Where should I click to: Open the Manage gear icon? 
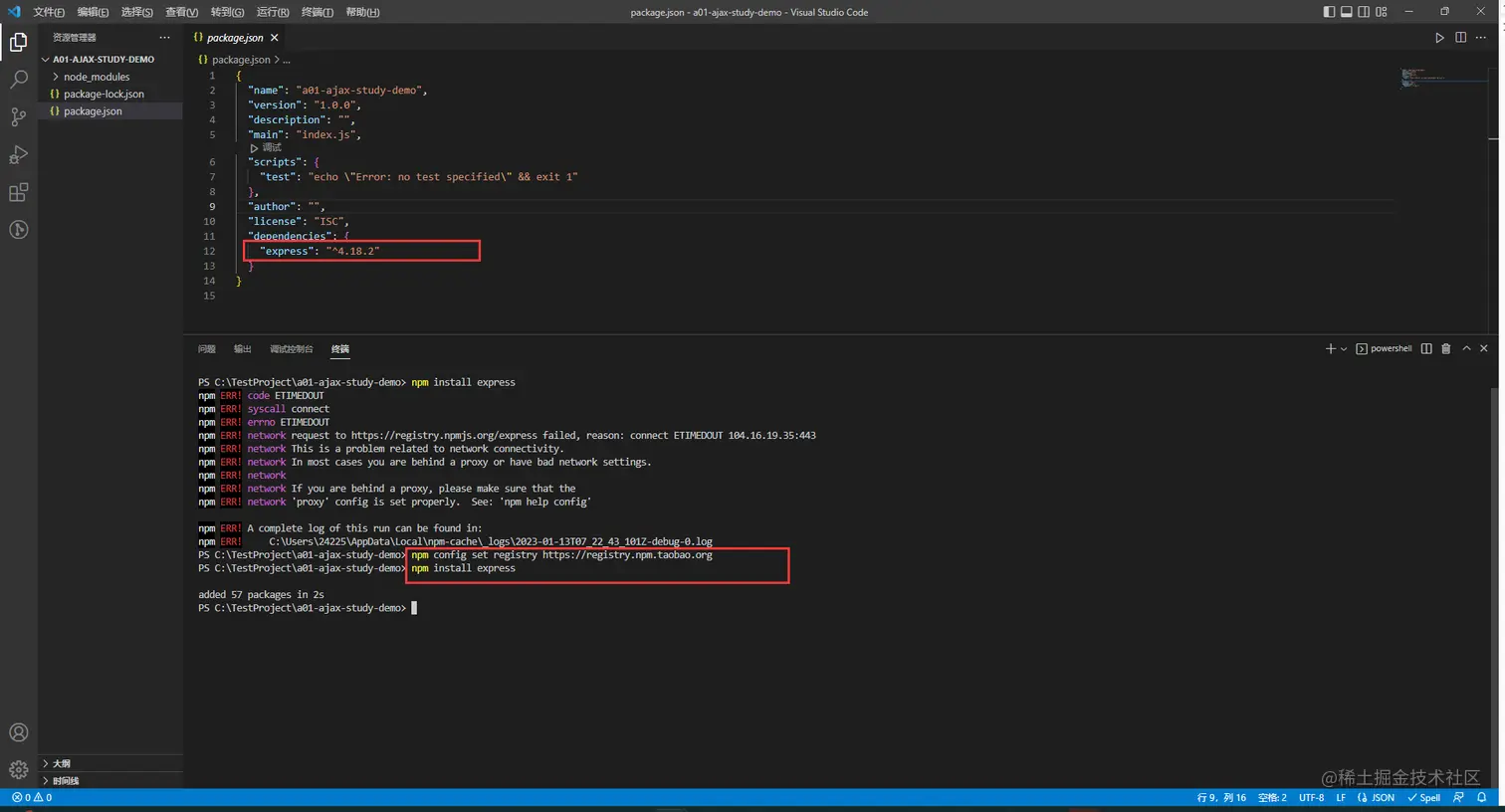click(18, 769)
